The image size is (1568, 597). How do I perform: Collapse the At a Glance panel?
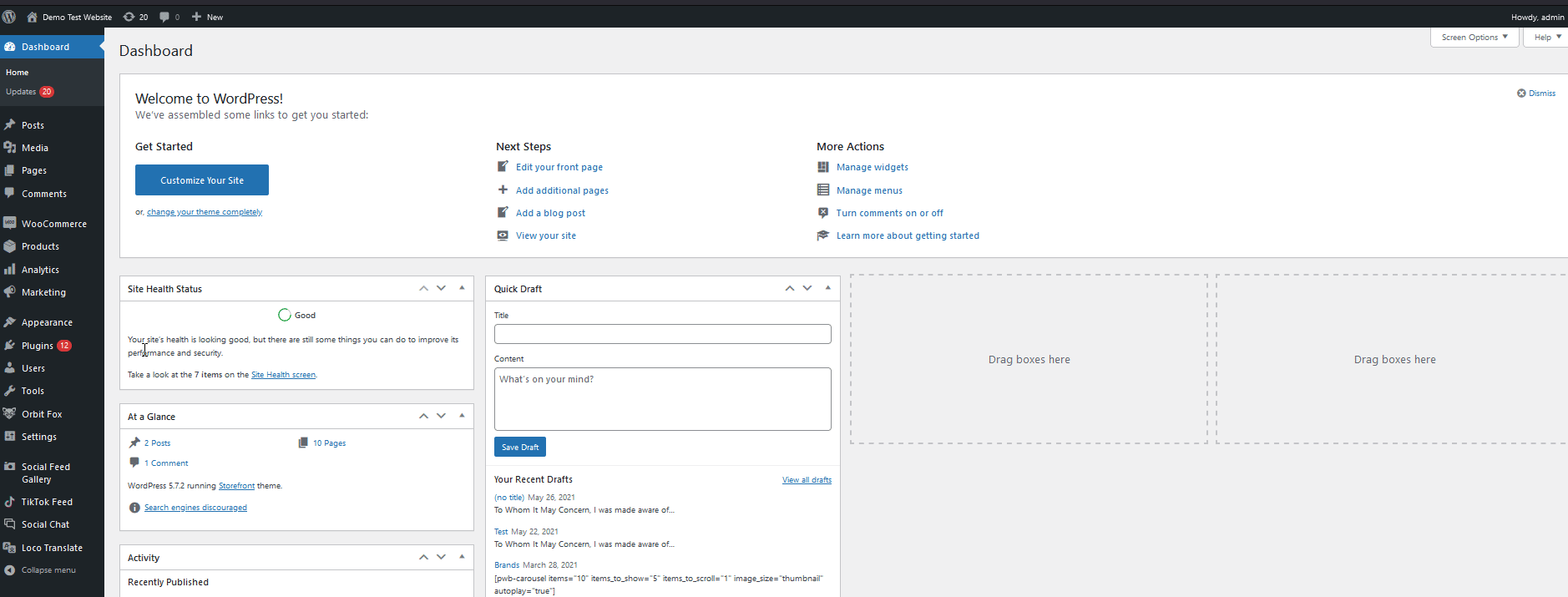click(462, 416)
